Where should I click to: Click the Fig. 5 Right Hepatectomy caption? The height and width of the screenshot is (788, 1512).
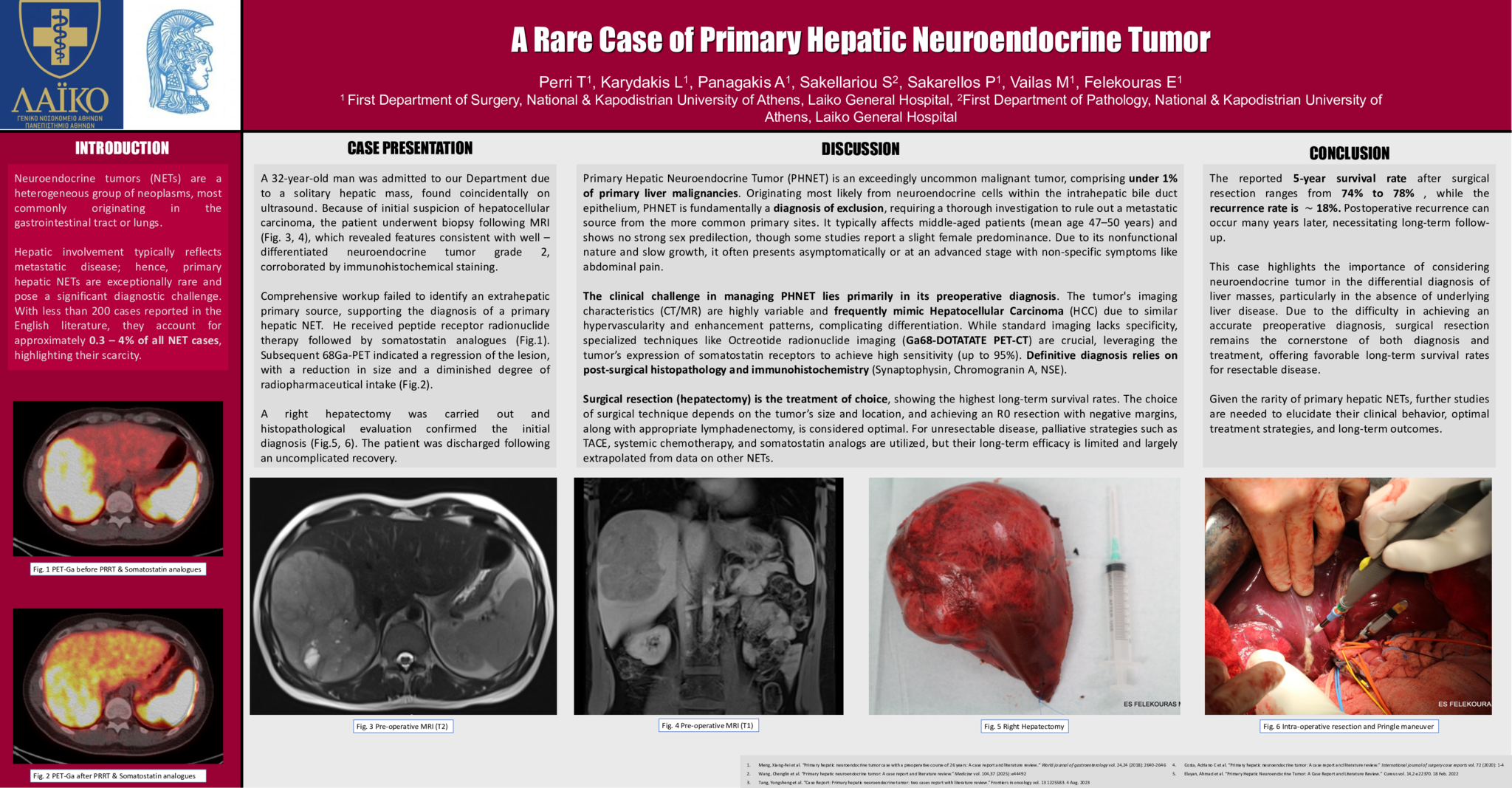(x=1024, y=727)
